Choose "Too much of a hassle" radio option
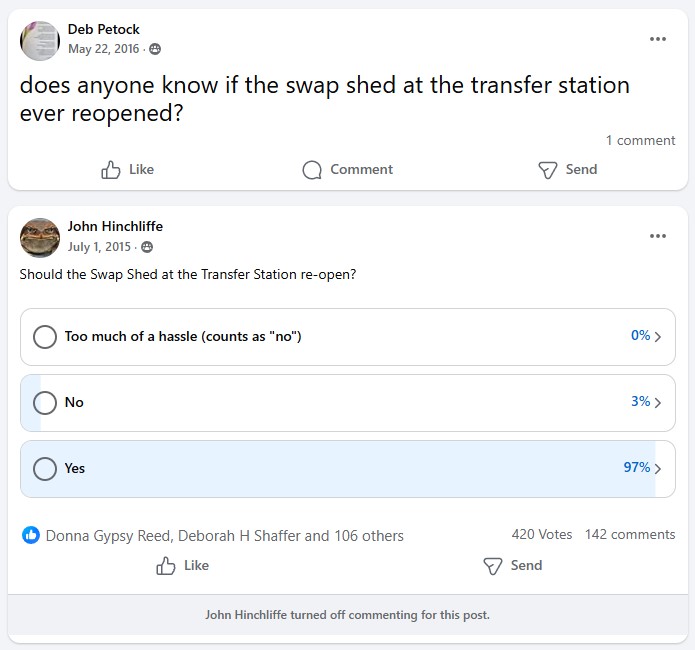The image size is (695, 650). [45, 336]
